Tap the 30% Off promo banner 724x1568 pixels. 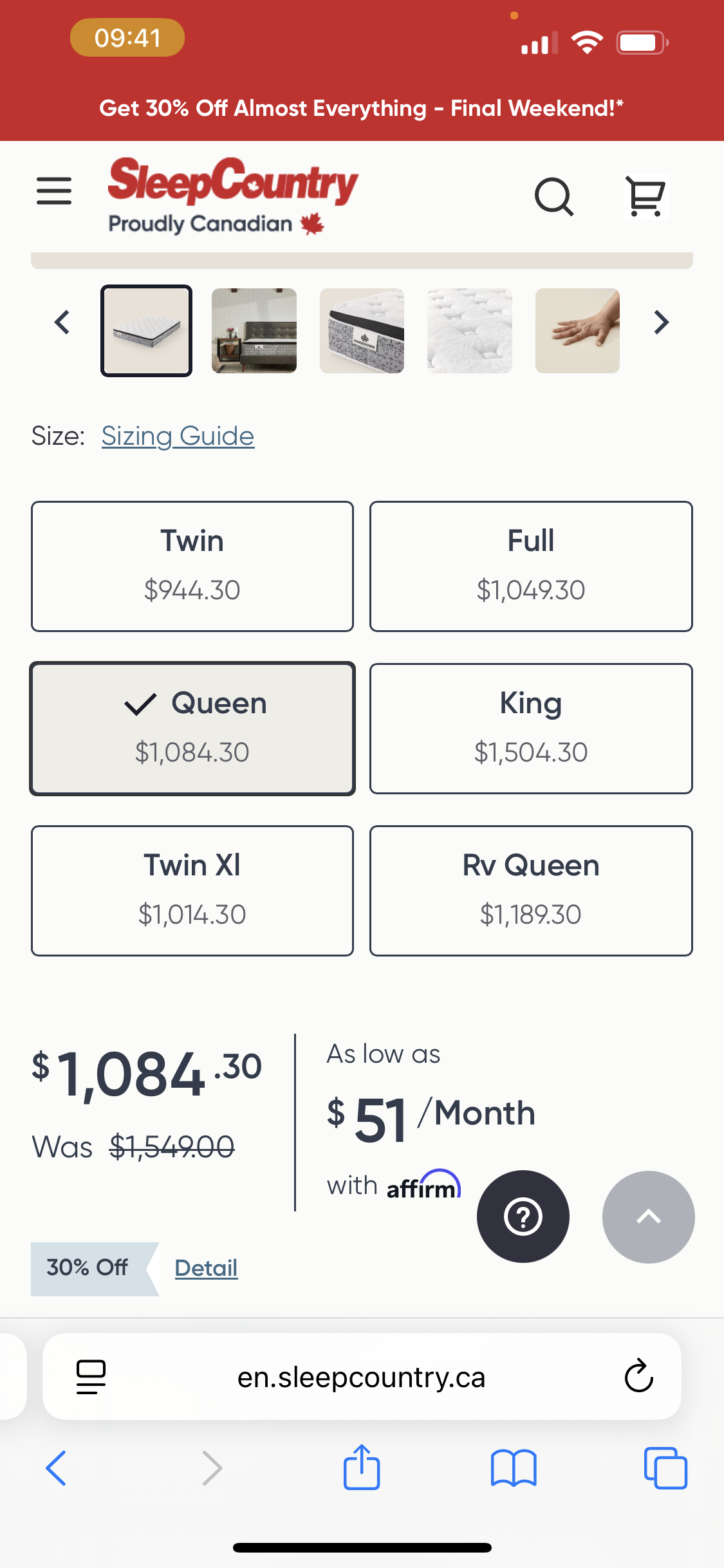[361, 108]
